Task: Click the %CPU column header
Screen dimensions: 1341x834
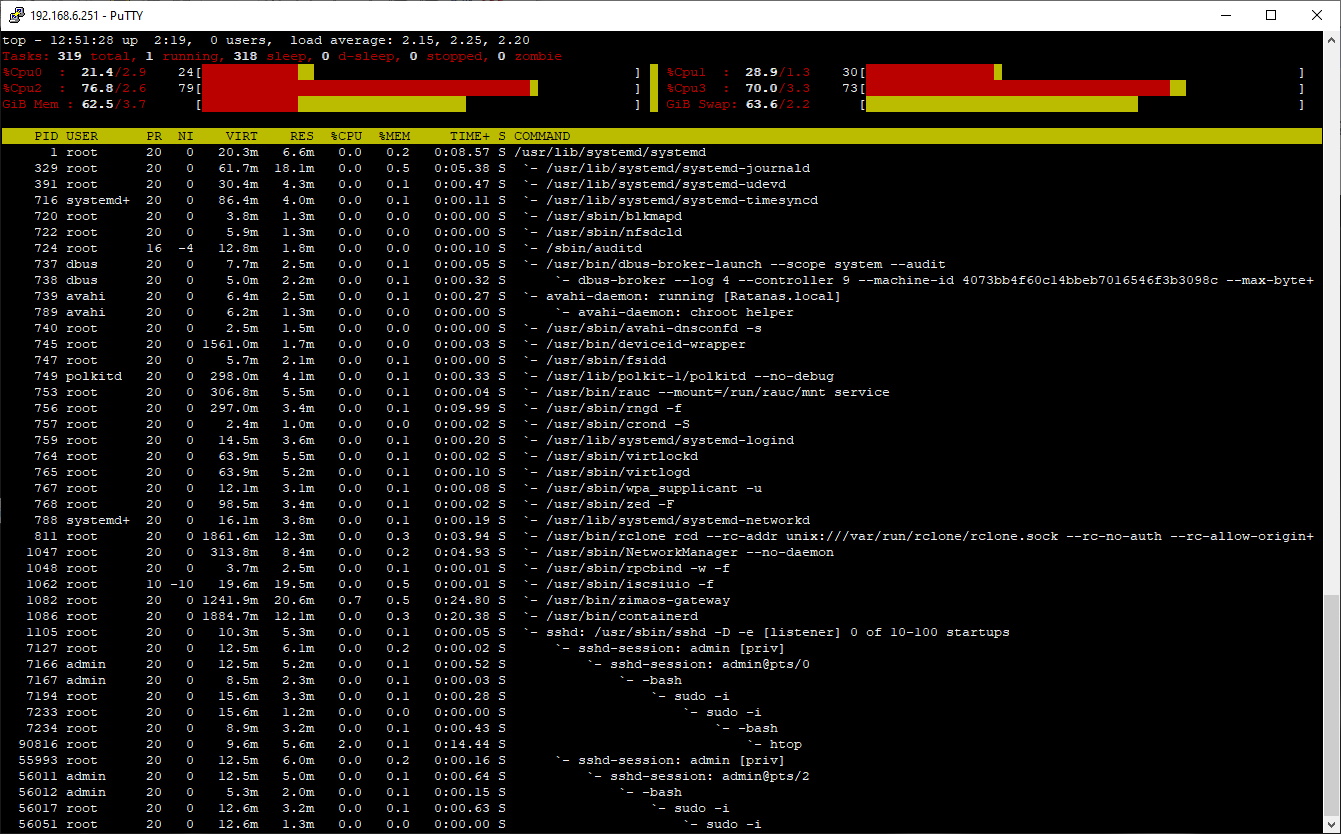Action: click(x=346, y=136)
